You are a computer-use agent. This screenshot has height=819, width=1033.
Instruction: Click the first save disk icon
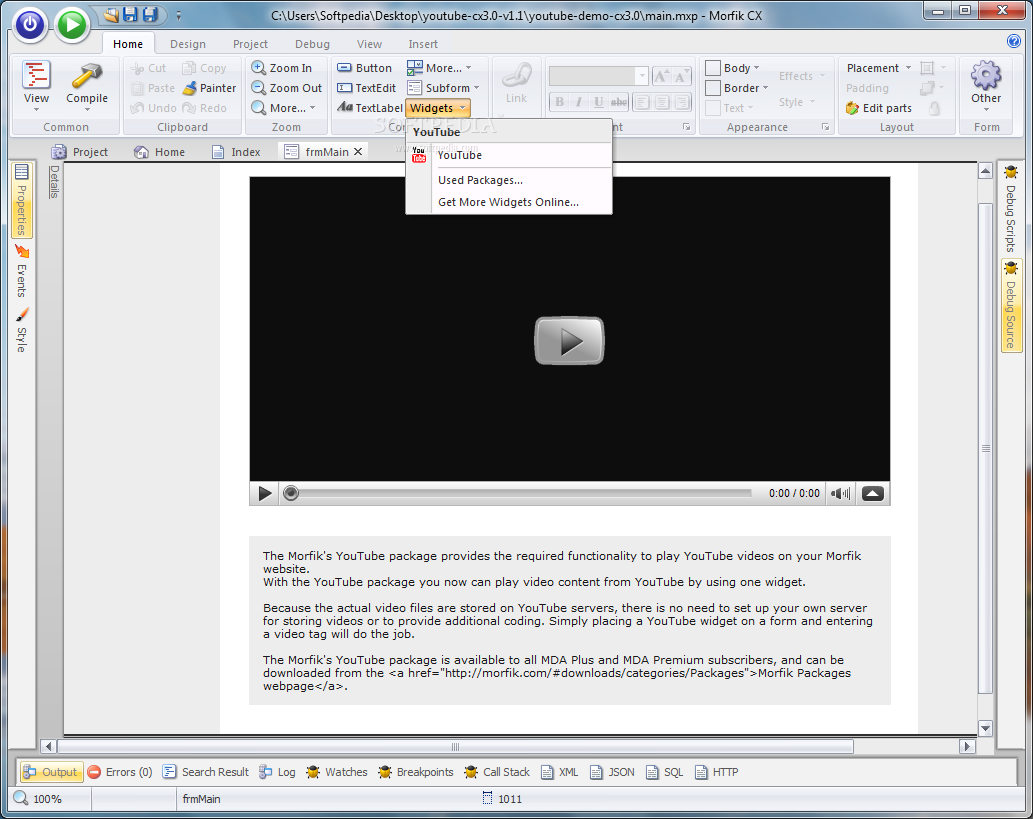pyautogui.click(x=130, y=14)
